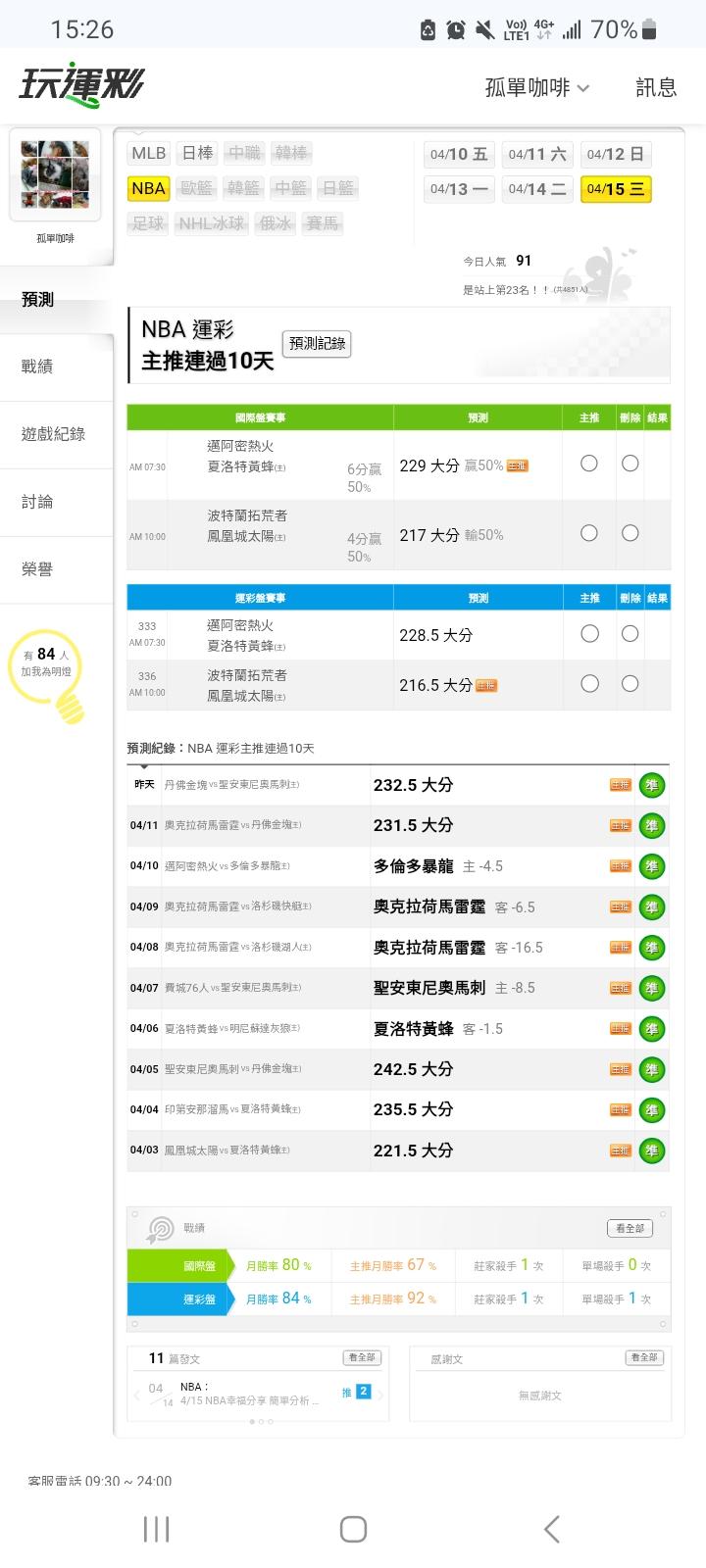Pick date 04/10 五

coord(459,154)
